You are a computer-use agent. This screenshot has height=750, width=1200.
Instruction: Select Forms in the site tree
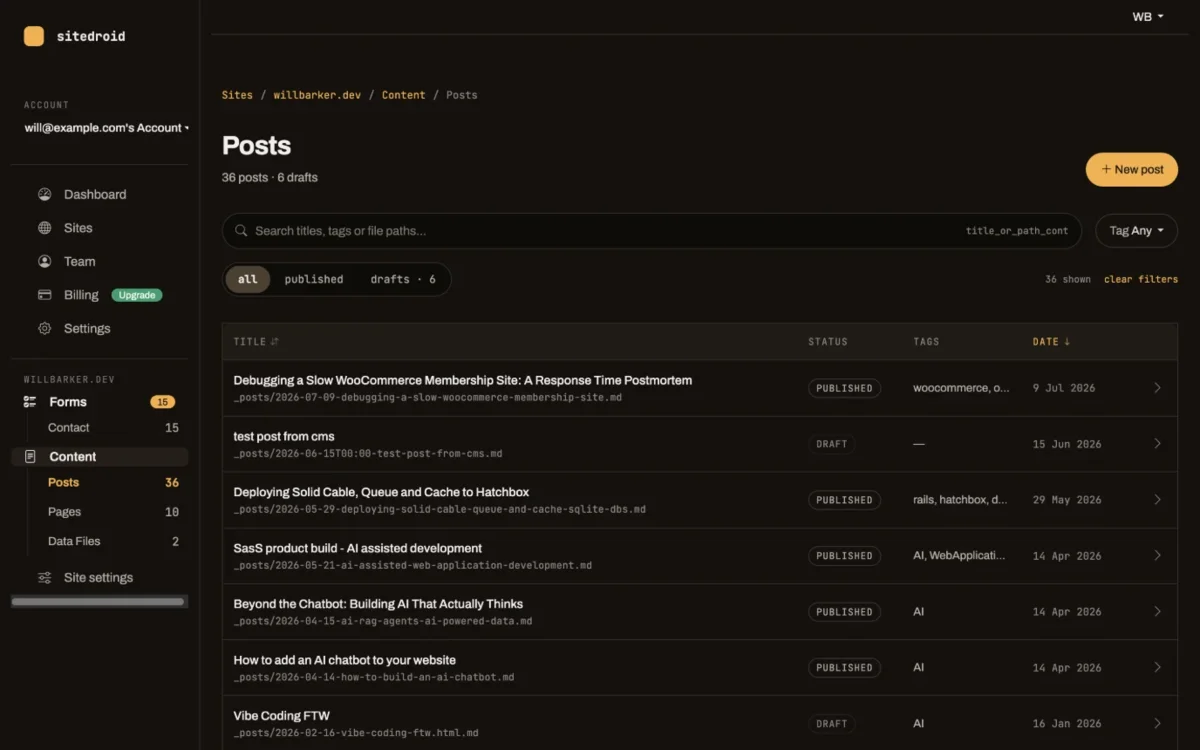pos(68,402)
